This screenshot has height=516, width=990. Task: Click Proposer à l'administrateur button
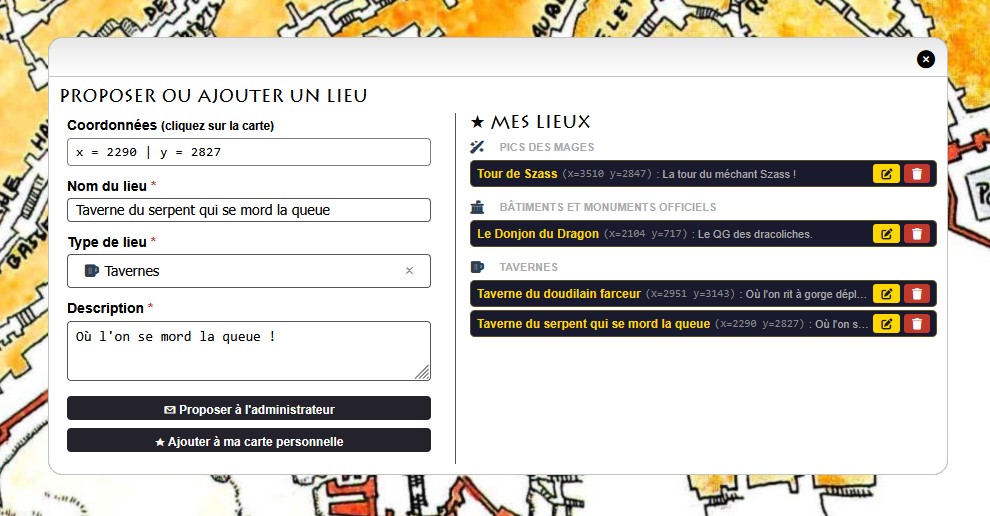249,409
